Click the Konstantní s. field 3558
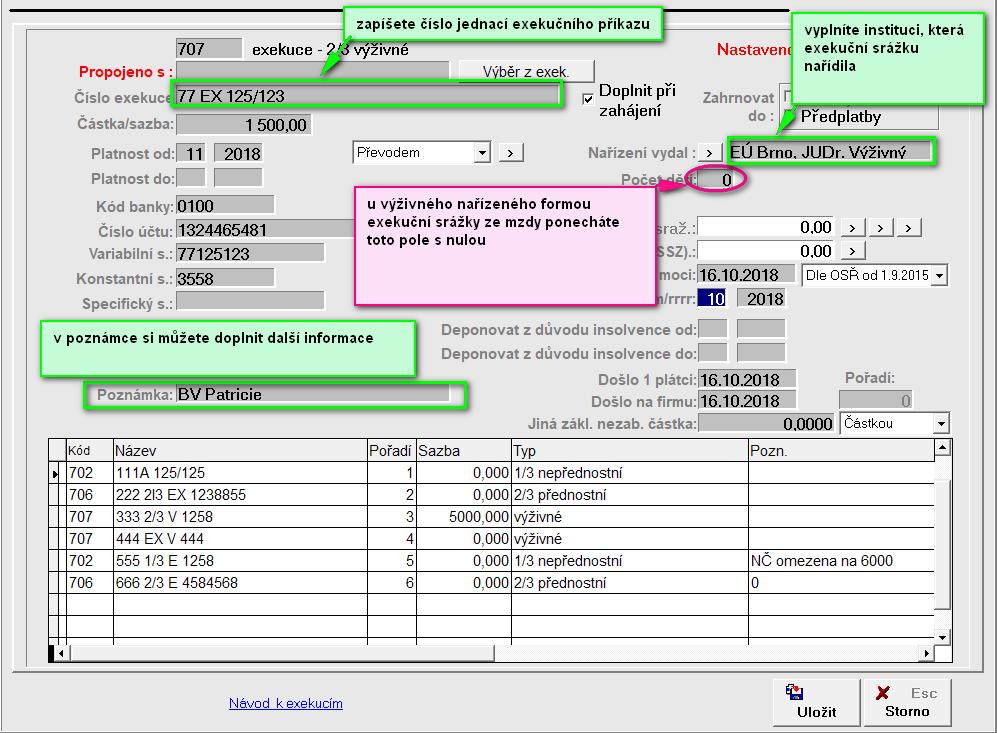Screen dimensions: 997x733 [225, 278]
